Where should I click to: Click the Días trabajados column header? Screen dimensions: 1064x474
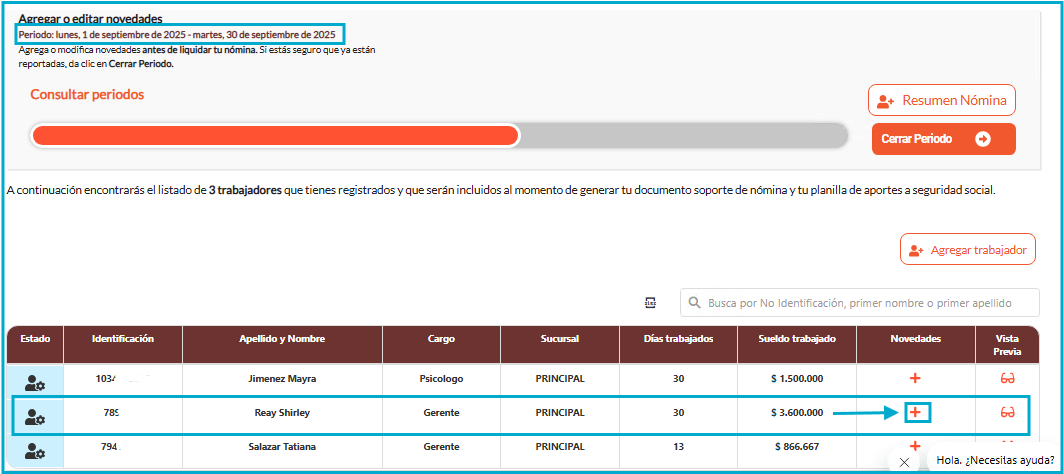pyautogui.click(x=679, y=339)
